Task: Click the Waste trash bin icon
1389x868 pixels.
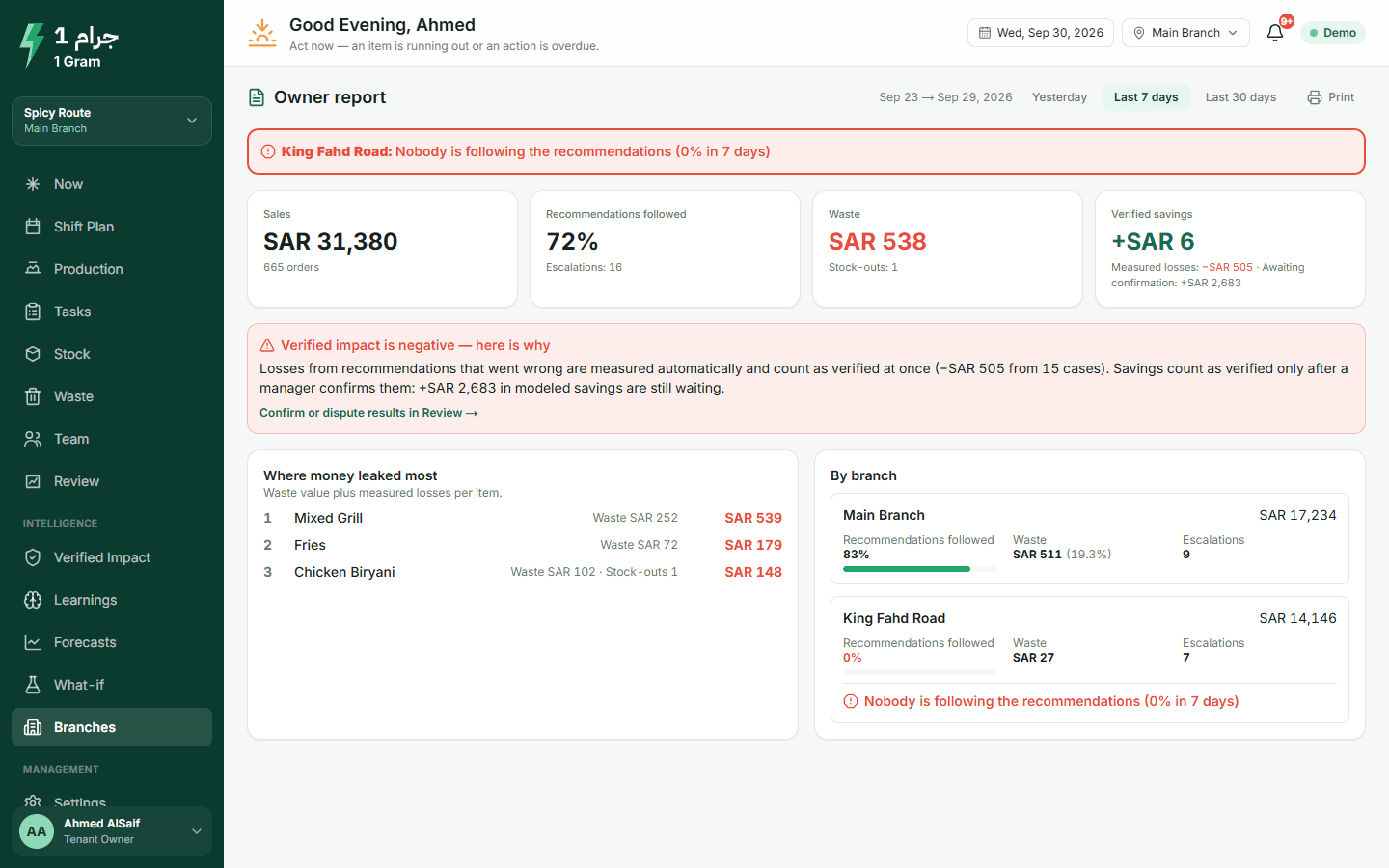Action: pyautogui.click(x=33, y=396)
